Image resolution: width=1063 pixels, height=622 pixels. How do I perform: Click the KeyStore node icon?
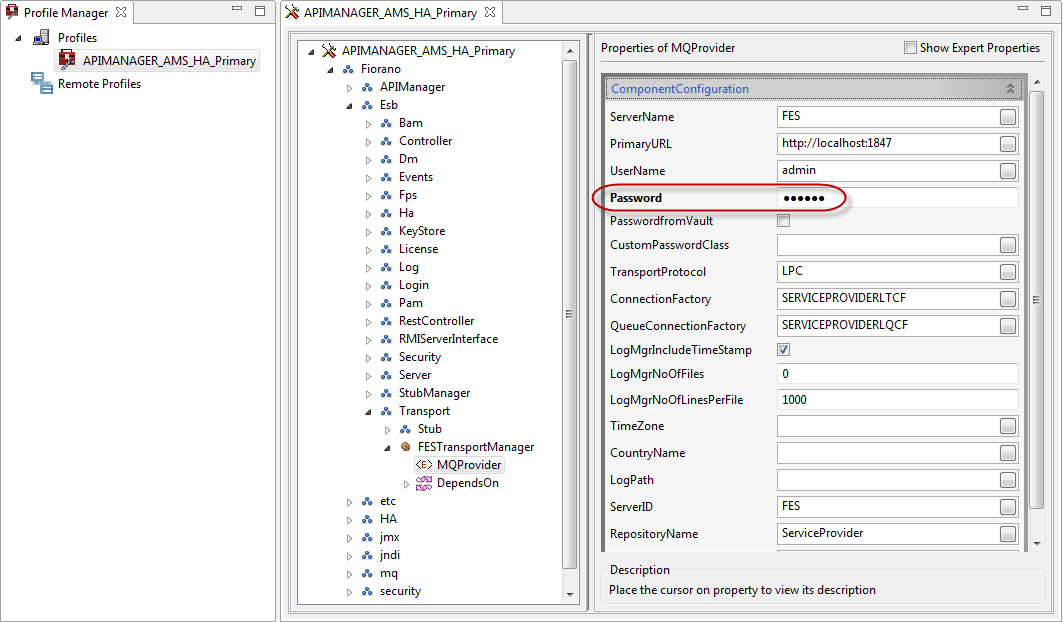386,231
